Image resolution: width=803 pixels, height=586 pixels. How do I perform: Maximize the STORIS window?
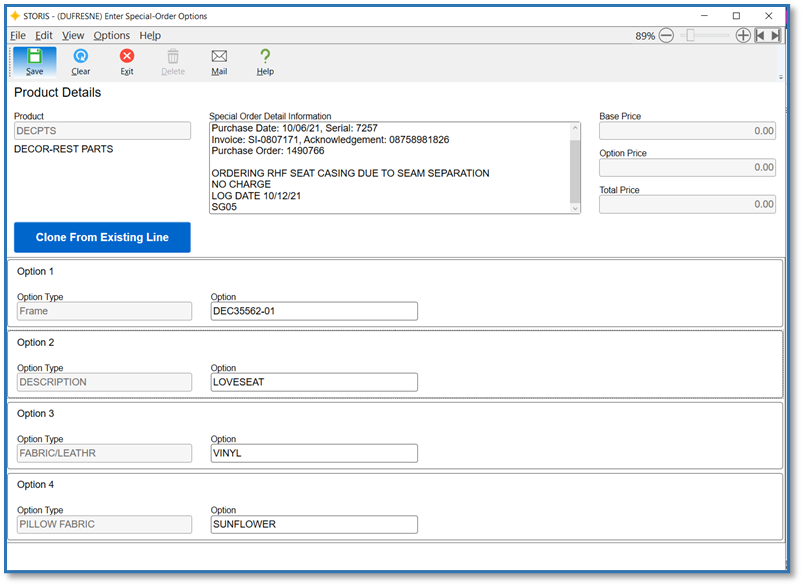tap(736, 16)
